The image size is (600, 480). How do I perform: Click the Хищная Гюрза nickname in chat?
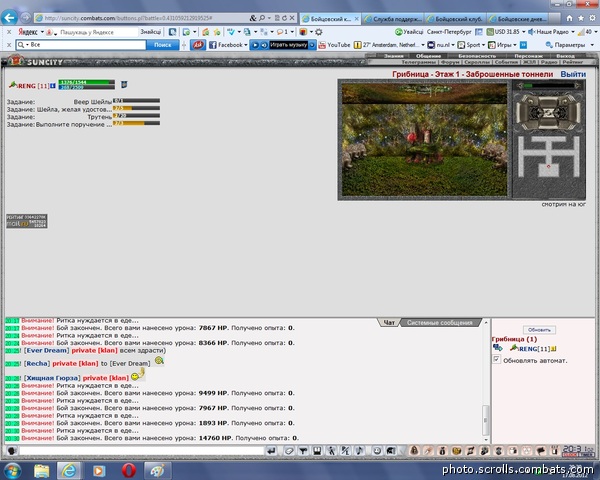pyautogui.click(x=52, y=378)
